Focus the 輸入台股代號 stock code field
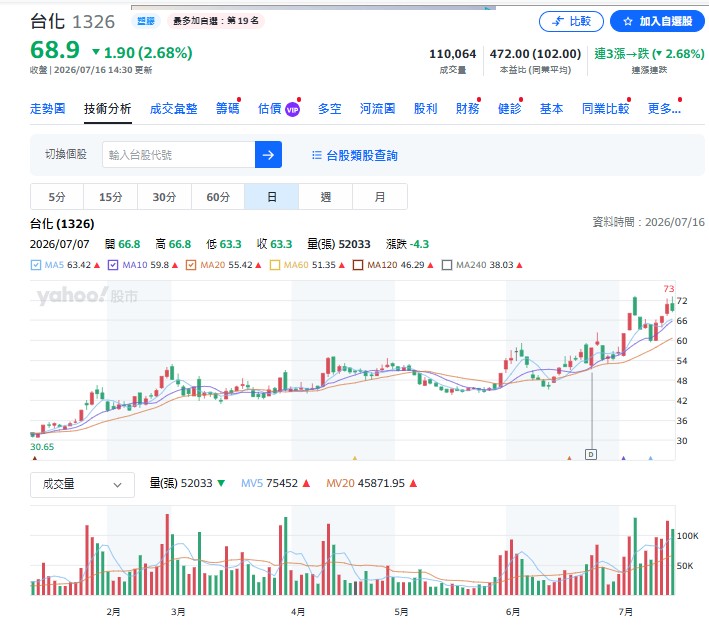 (179, 155)
